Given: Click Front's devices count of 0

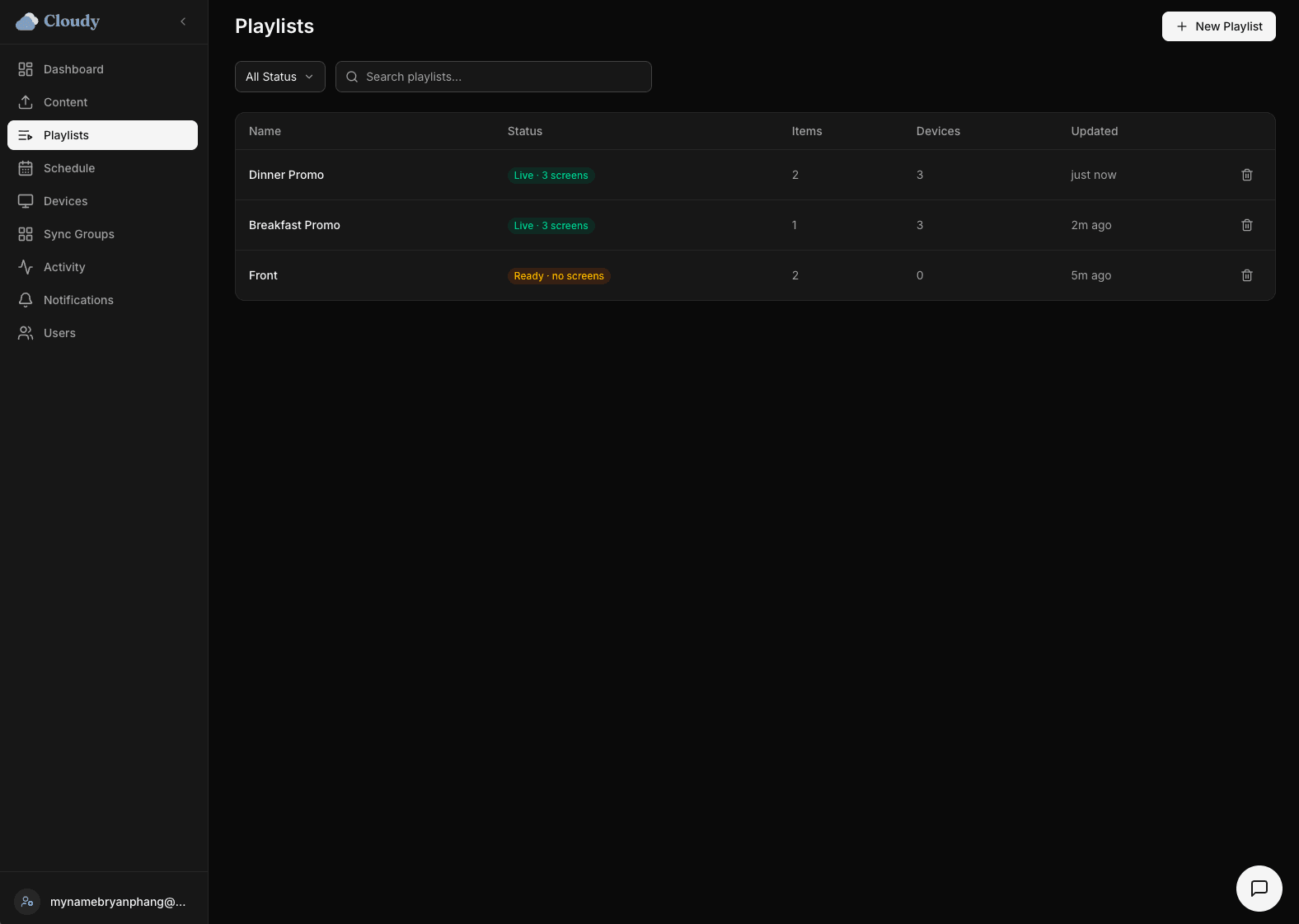Looking at the screenshot, I should [920, 275].
